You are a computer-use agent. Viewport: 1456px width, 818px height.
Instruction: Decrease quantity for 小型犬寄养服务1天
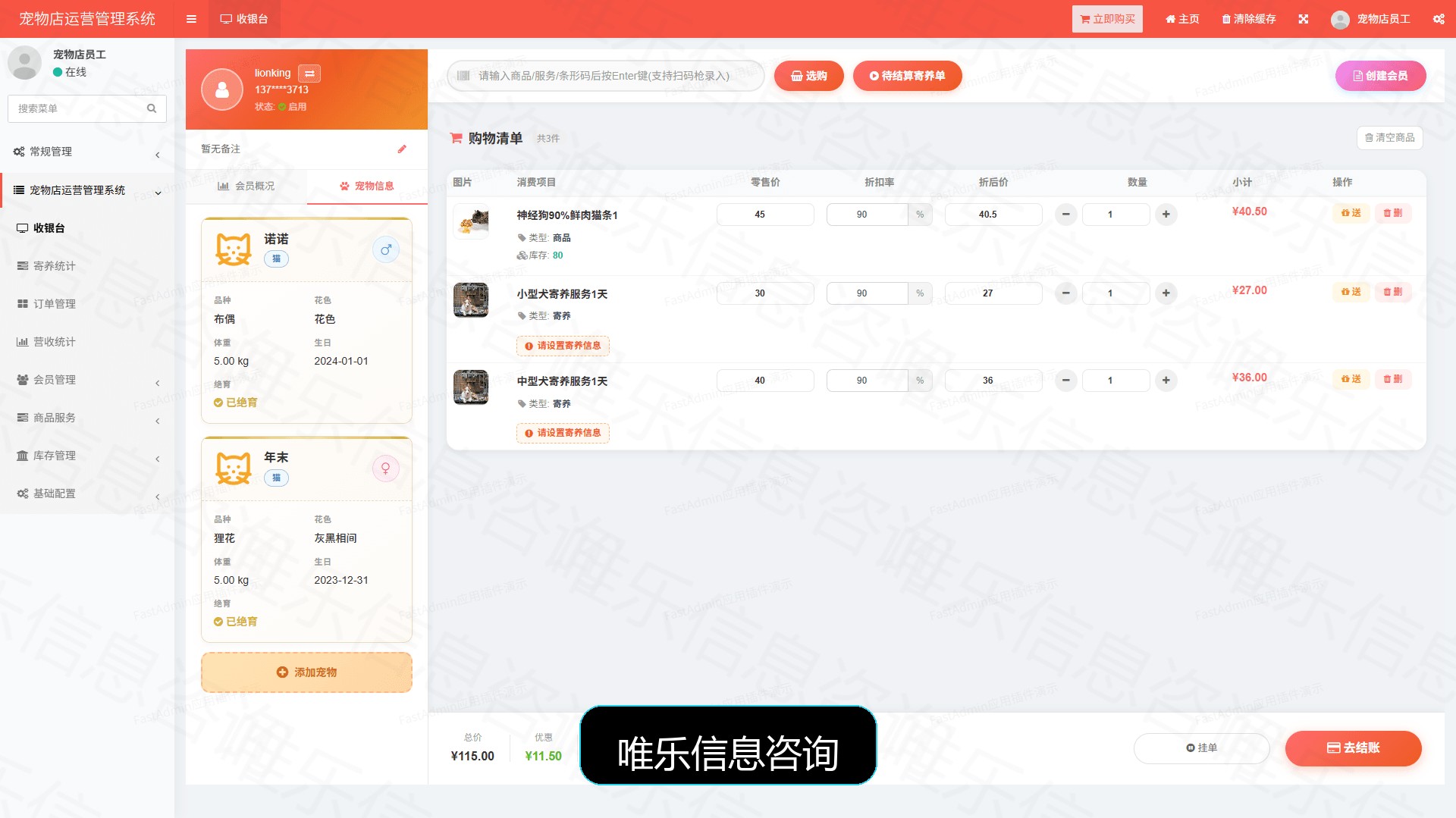[x=1065, y=293]
